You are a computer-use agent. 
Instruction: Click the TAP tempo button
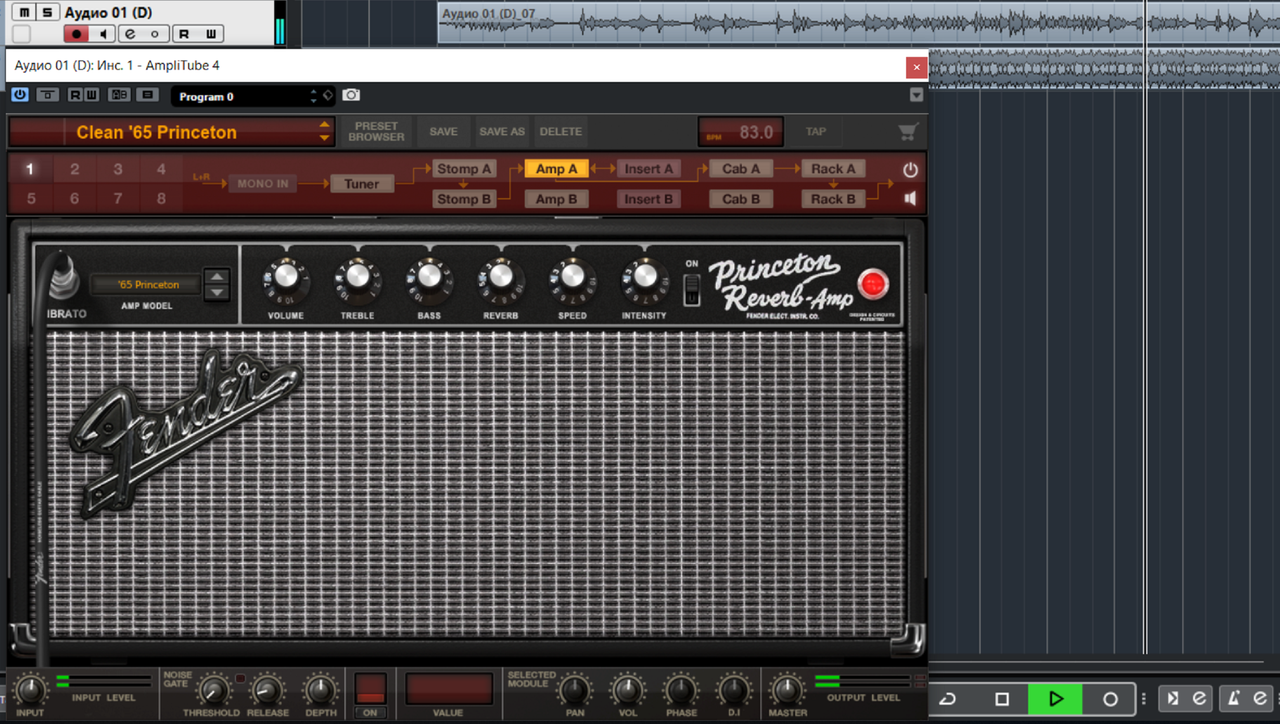click(x=816, y=132)
